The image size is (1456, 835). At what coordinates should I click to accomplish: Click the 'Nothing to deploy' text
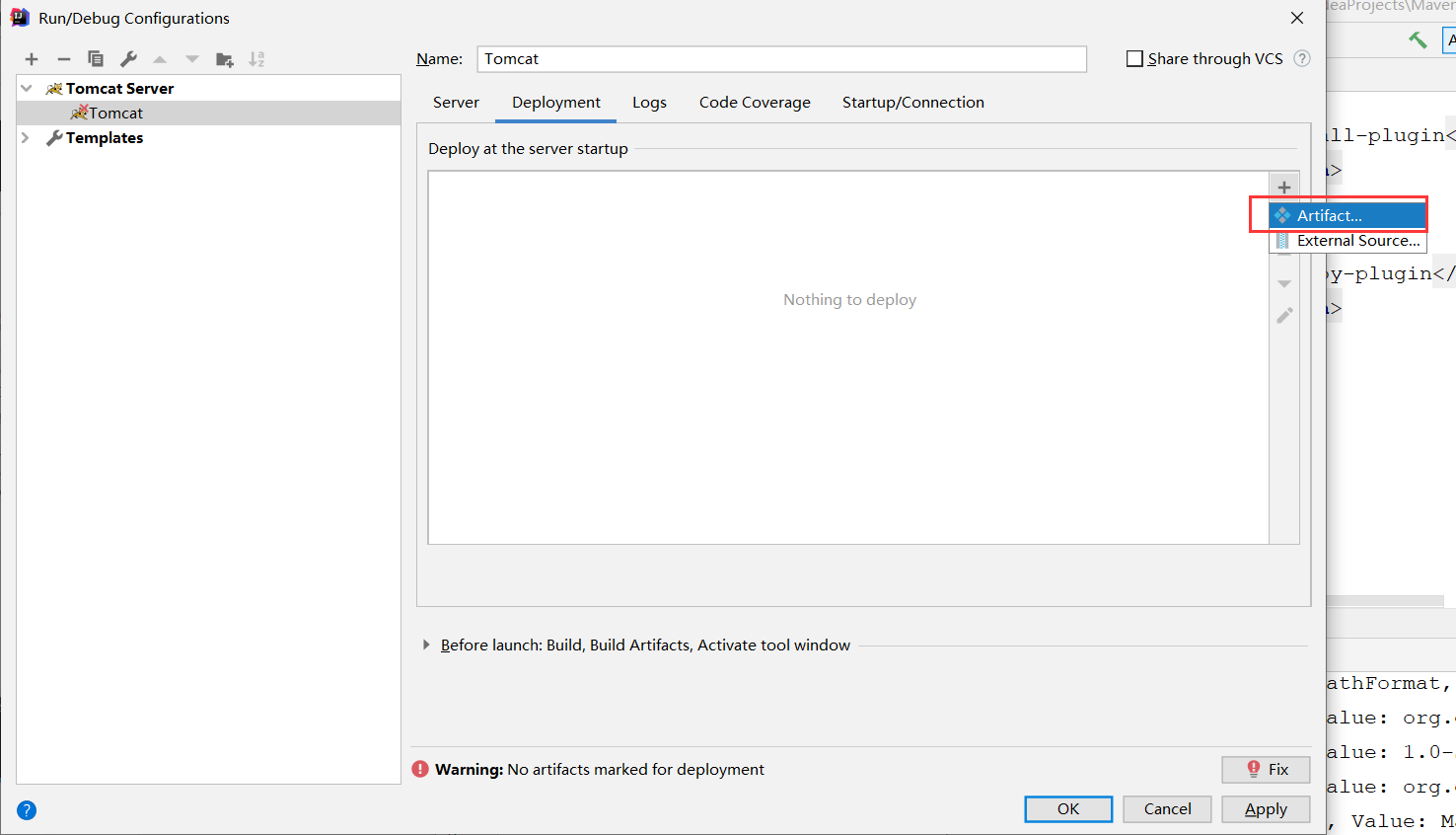point(849,300)
